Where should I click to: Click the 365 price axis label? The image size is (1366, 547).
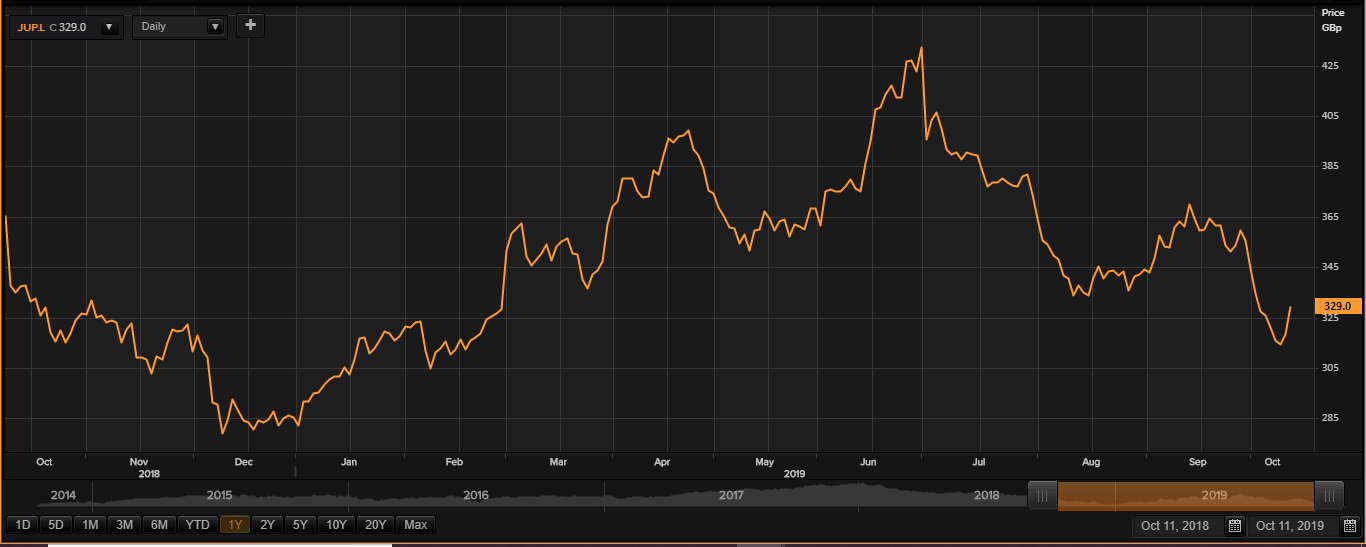pyautogui.click(x=1330, y=217)
